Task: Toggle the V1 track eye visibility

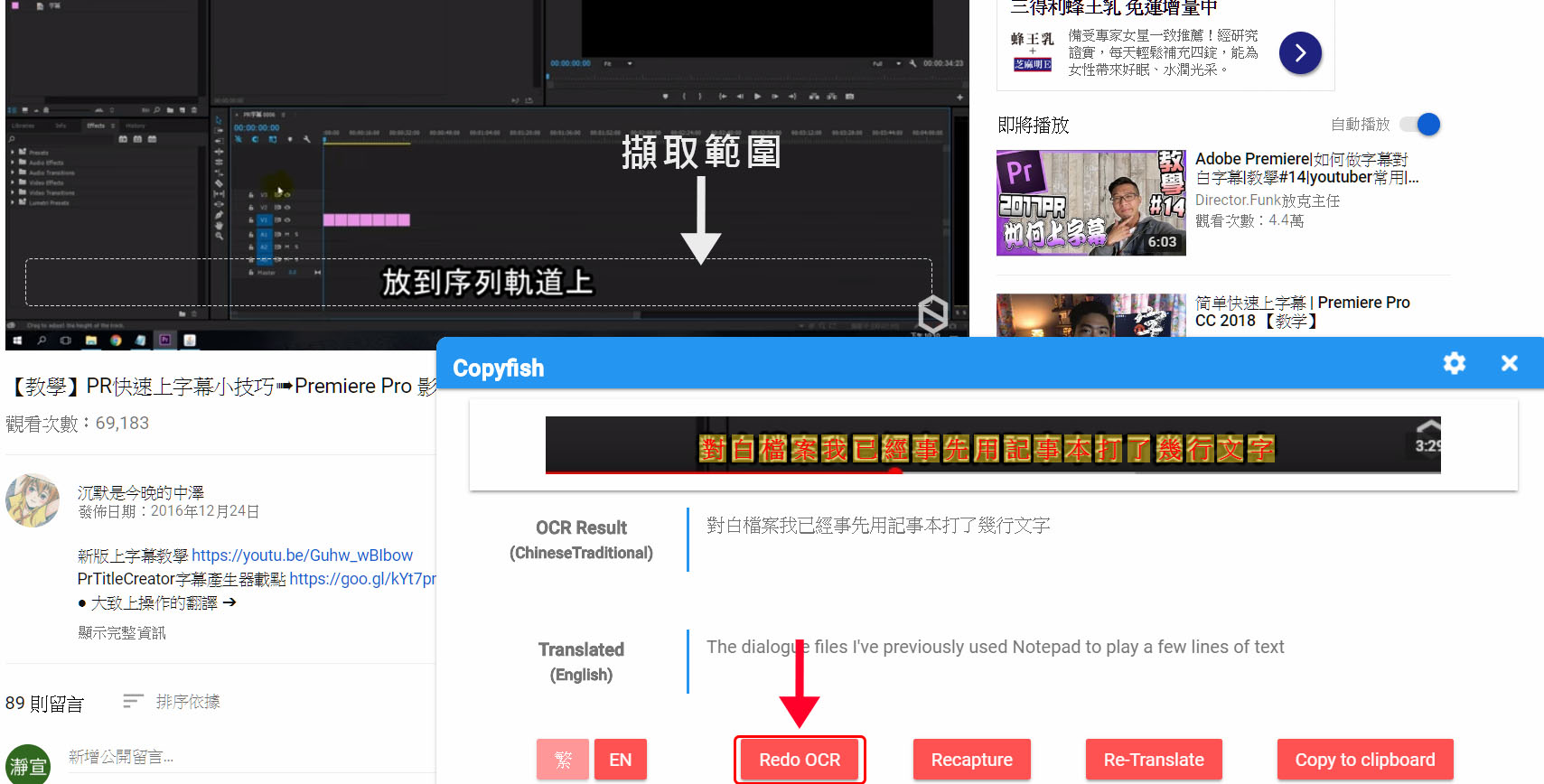Action: pyautogui.click(x=287, y=219)
